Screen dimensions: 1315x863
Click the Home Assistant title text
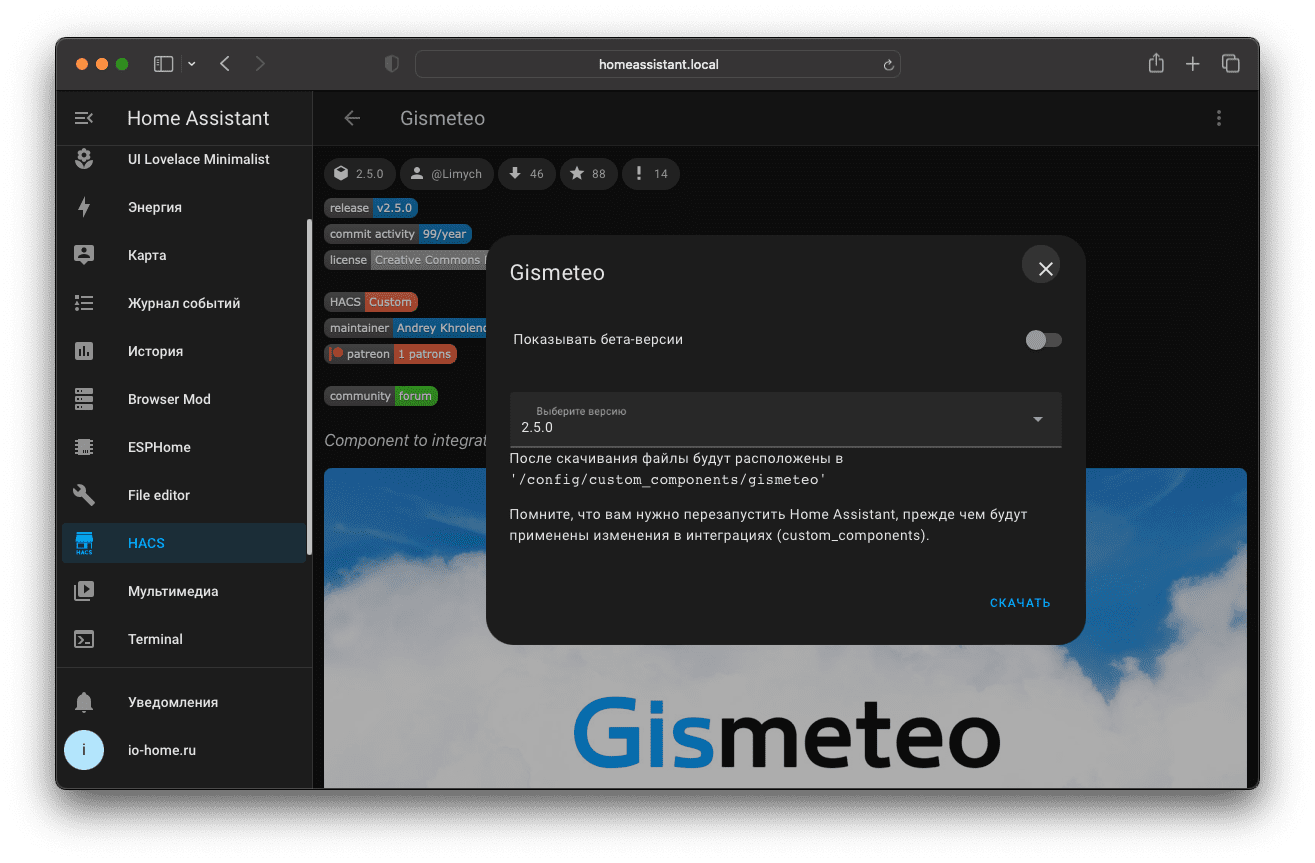click(198, 118)
